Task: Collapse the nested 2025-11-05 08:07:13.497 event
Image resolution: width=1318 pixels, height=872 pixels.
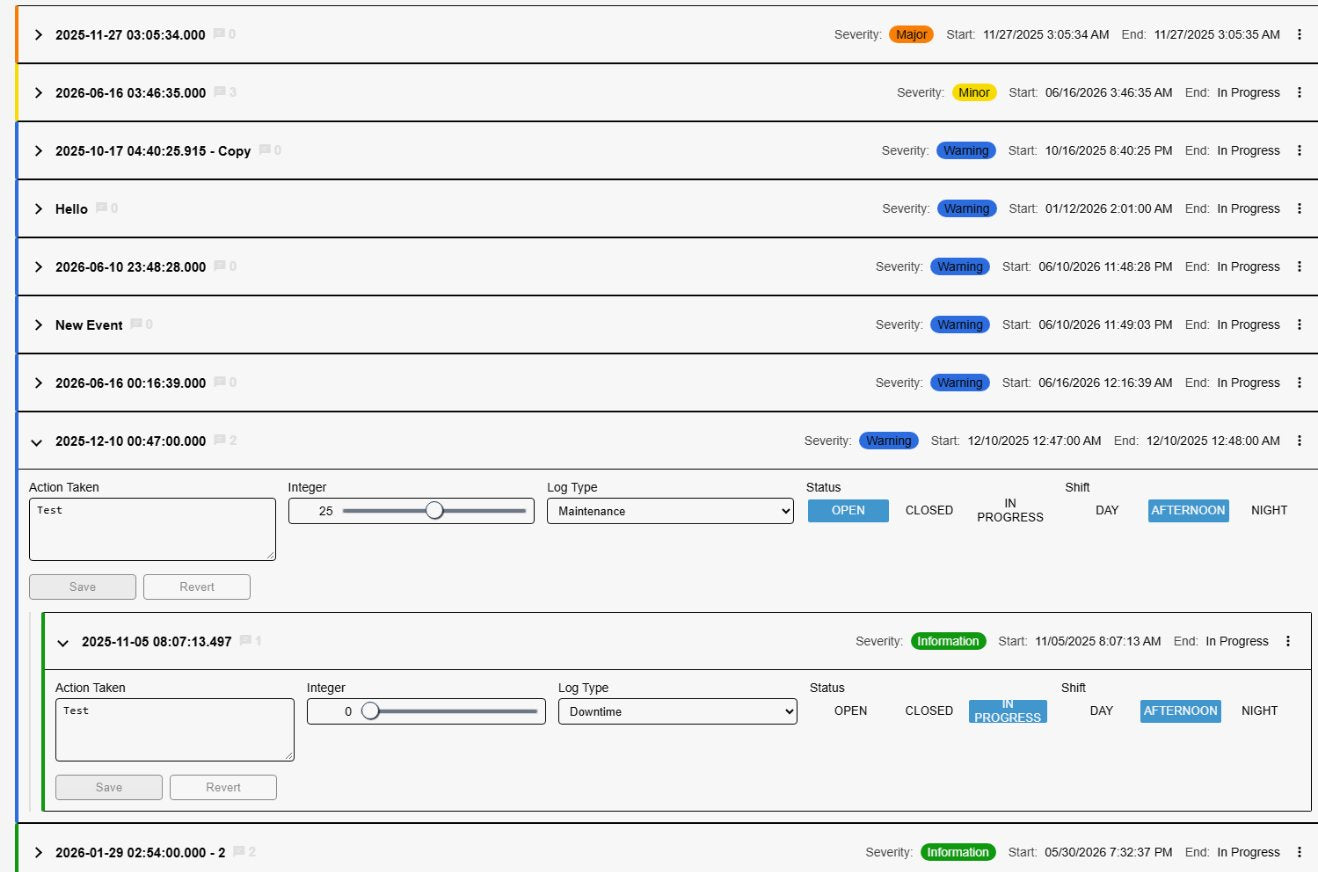Action: [65, 642]
